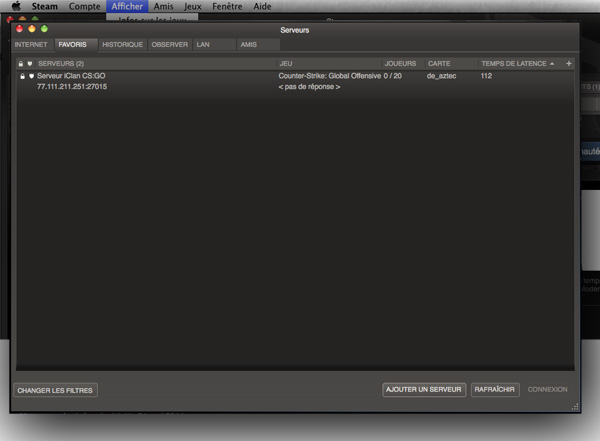Sort by TEMPS DE LATENCE column
Screen dimensions: 600x441
click(x=520, y=64)
